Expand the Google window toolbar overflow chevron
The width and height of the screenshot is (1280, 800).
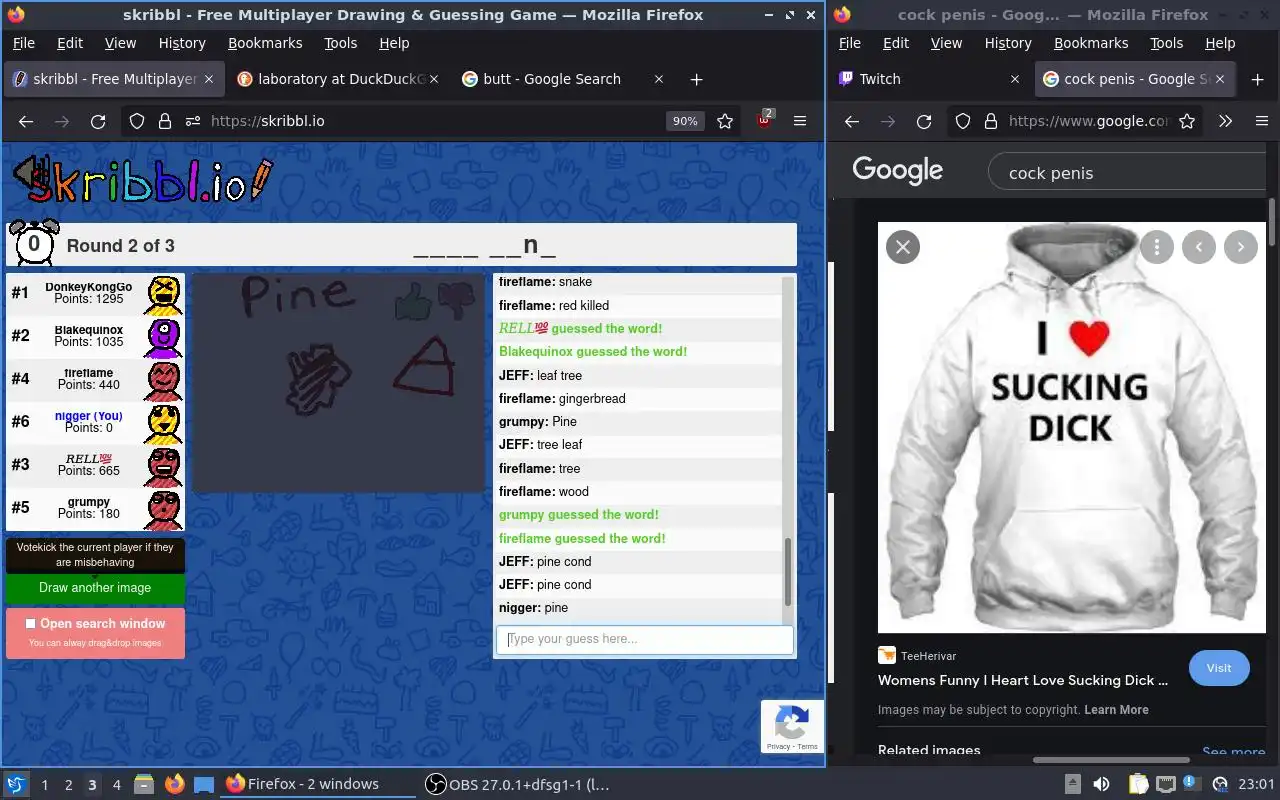click(1225, 121)
